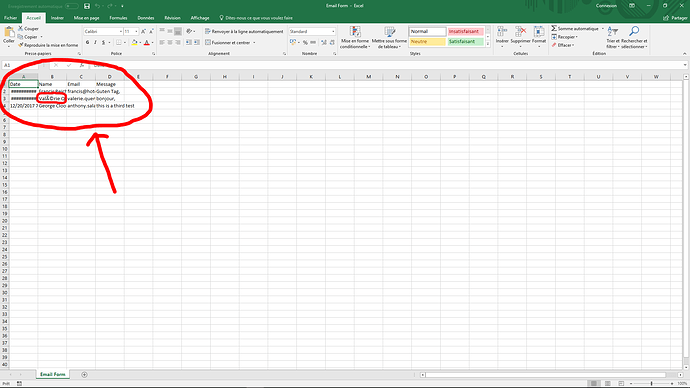Remove a decimal place
This screenshot has width=690, height=388.
(x=332, y=43)
